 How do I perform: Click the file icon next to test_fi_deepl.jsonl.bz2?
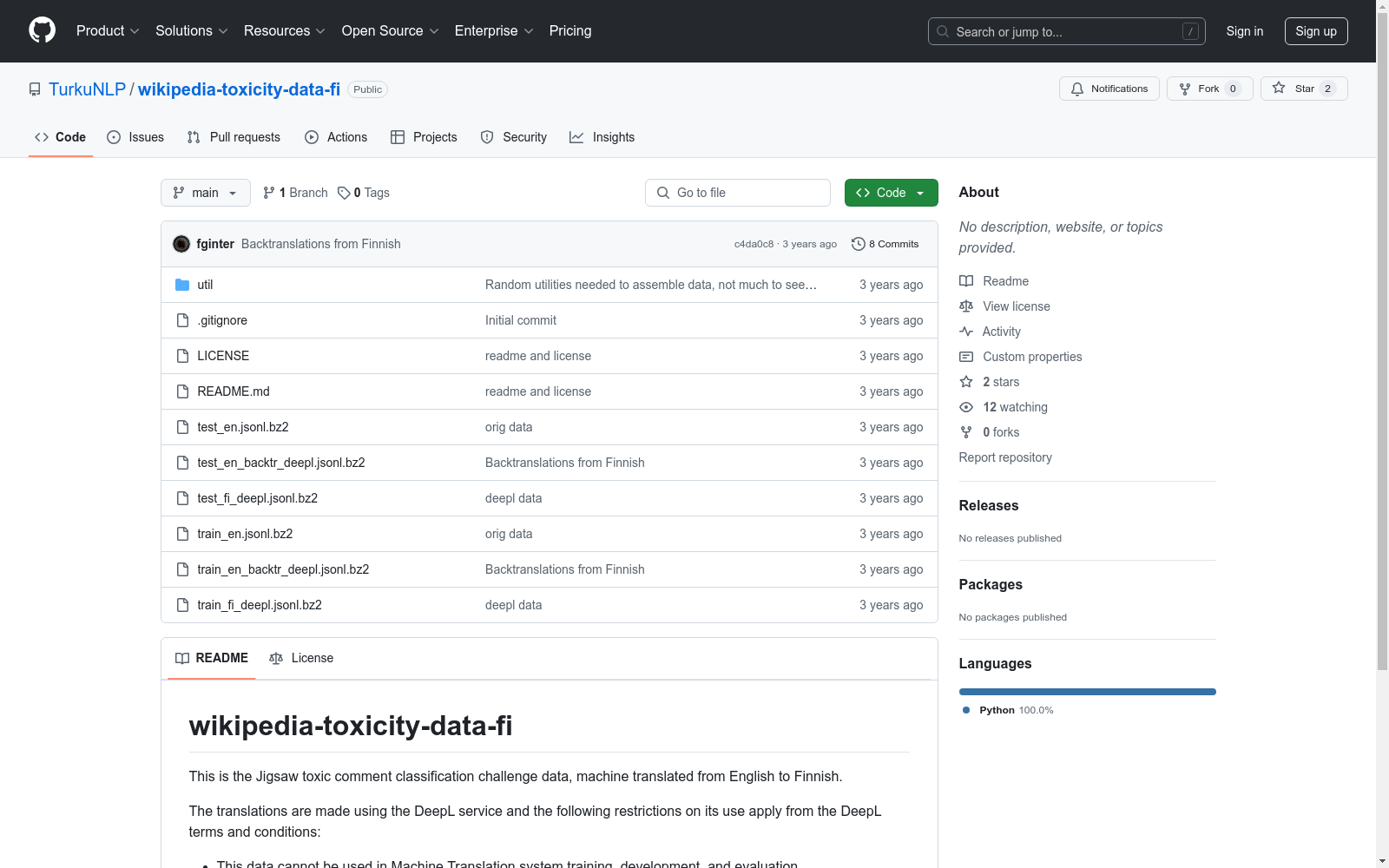(x=182, y=498)
